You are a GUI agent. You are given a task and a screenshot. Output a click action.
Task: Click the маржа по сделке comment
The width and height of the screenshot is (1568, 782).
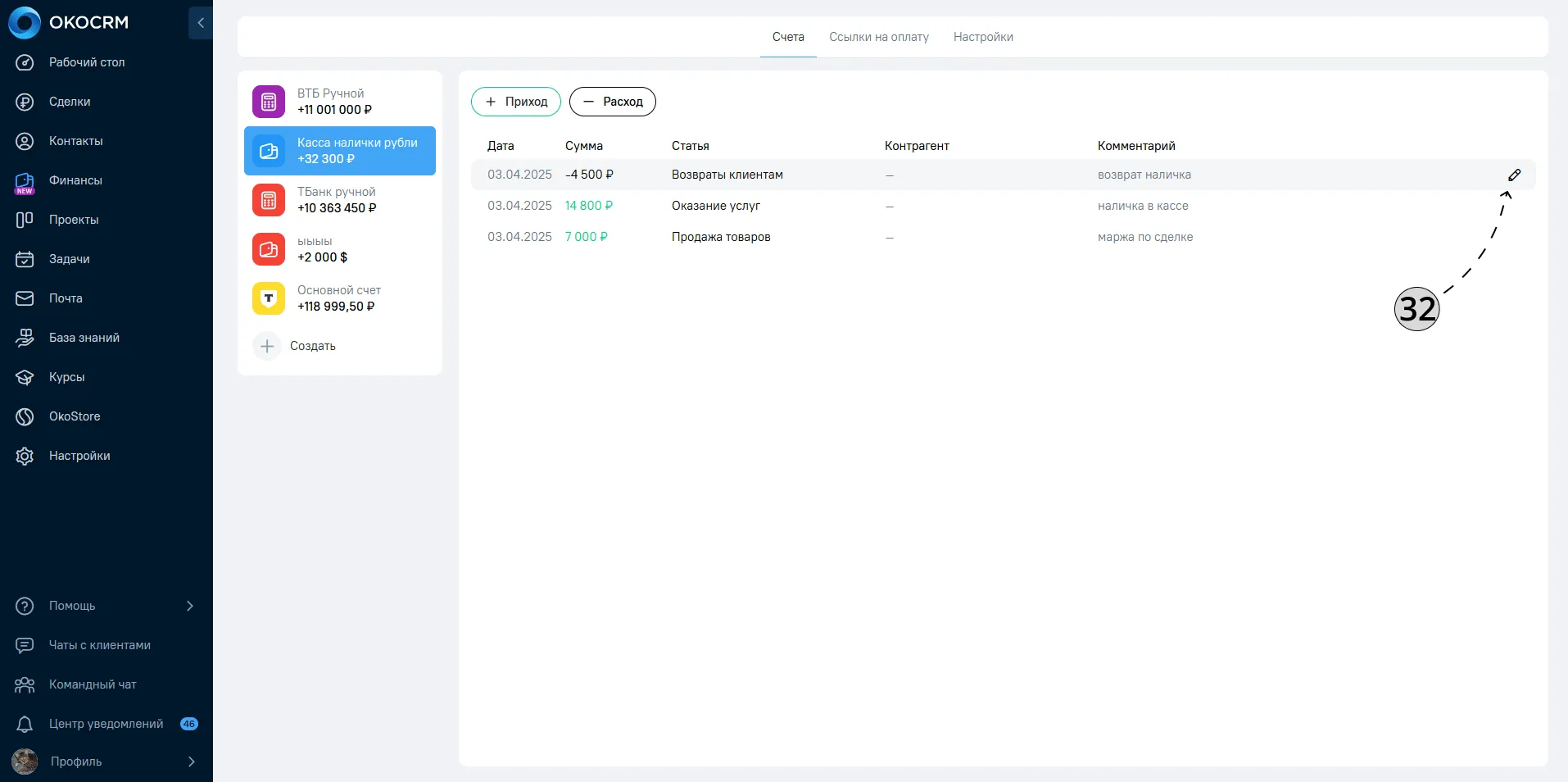point(1145,237)
